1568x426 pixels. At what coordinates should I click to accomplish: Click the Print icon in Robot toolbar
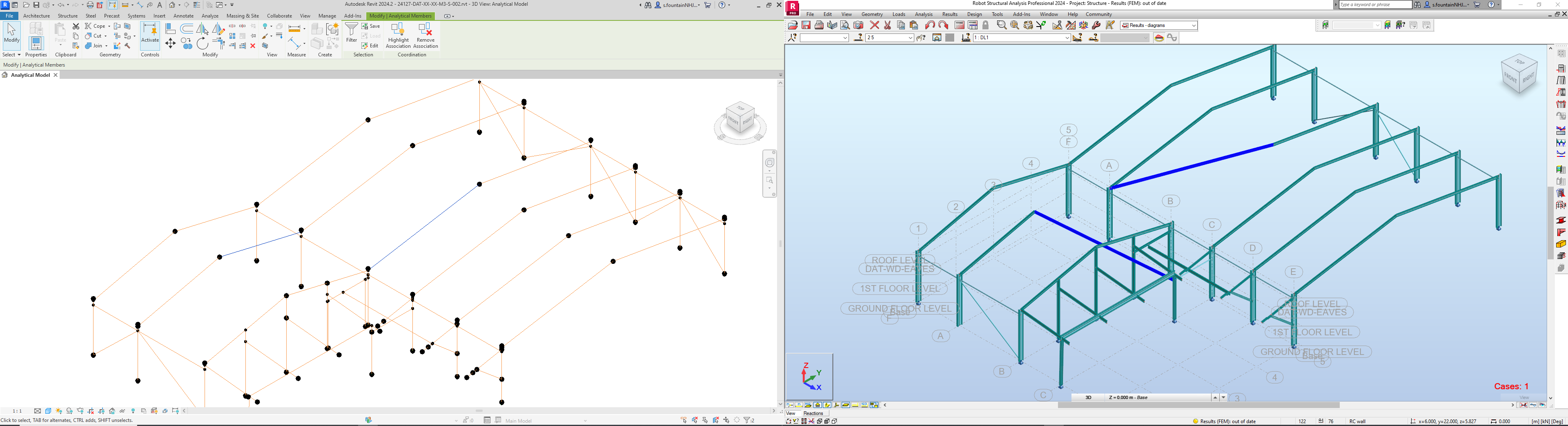[x=820, y=25]
